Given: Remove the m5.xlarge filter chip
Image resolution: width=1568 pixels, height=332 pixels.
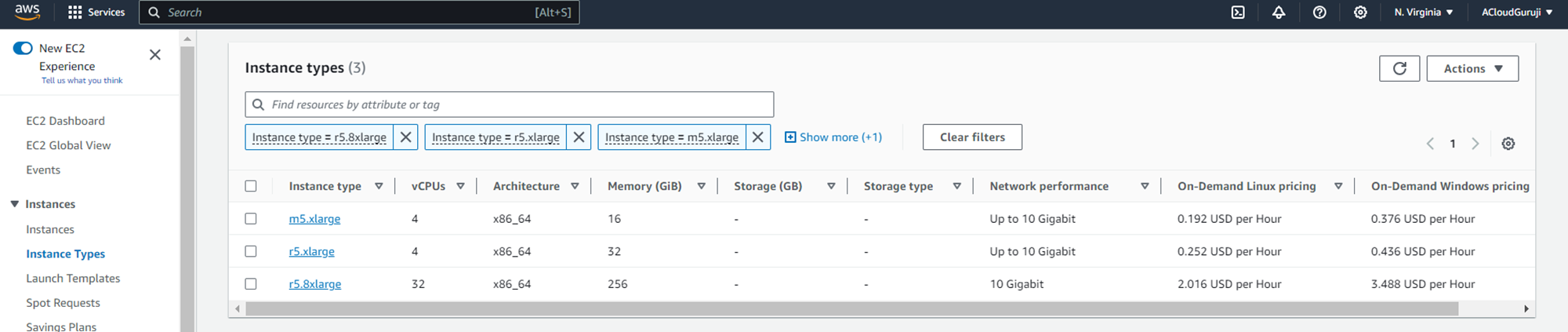Looking at the screenshot, I should point(757,137).
